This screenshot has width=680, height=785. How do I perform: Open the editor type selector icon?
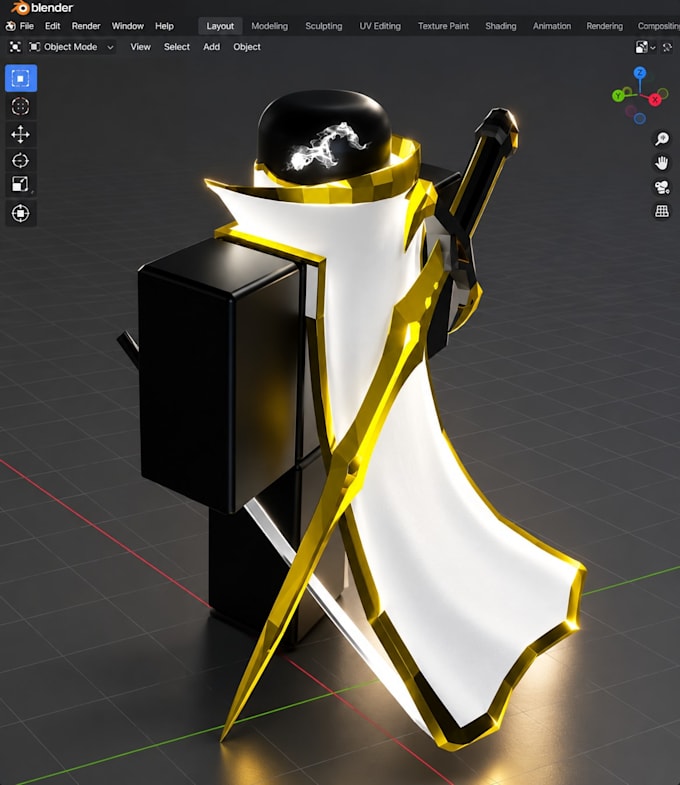click(15, 47)
